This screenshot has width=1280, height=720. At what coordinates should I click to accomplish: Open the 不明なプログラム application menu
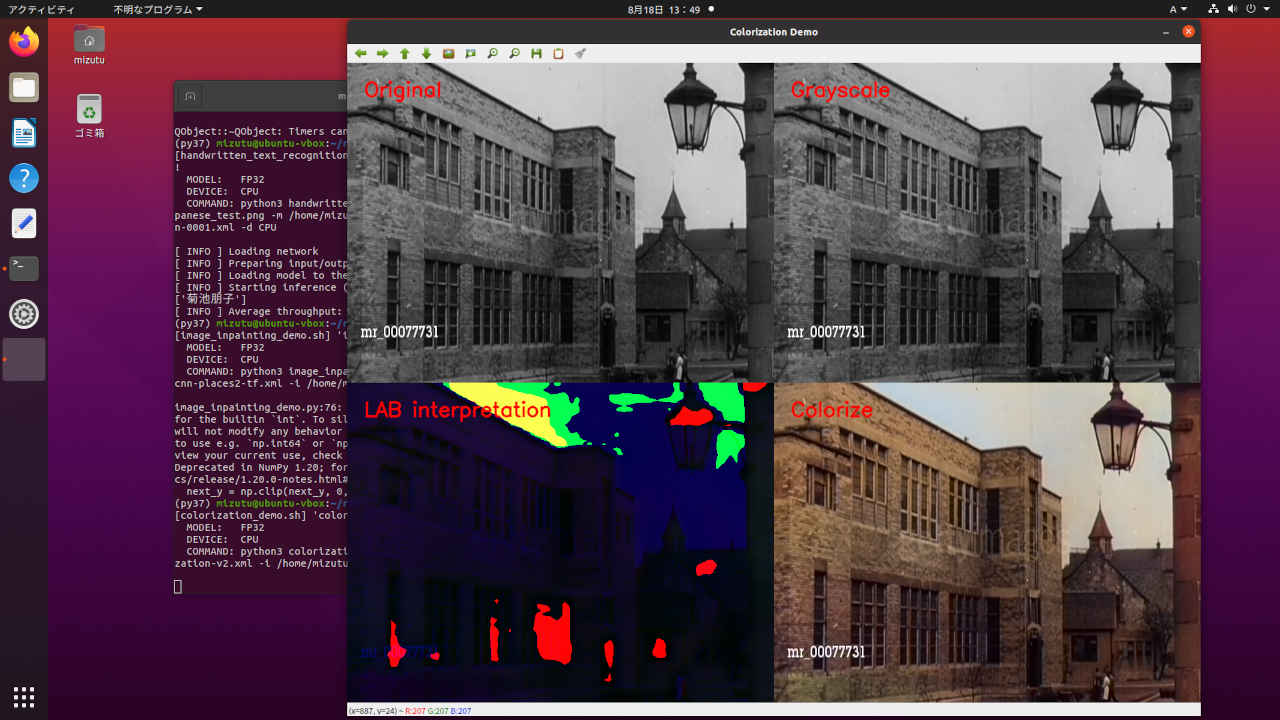pos(157,9)
